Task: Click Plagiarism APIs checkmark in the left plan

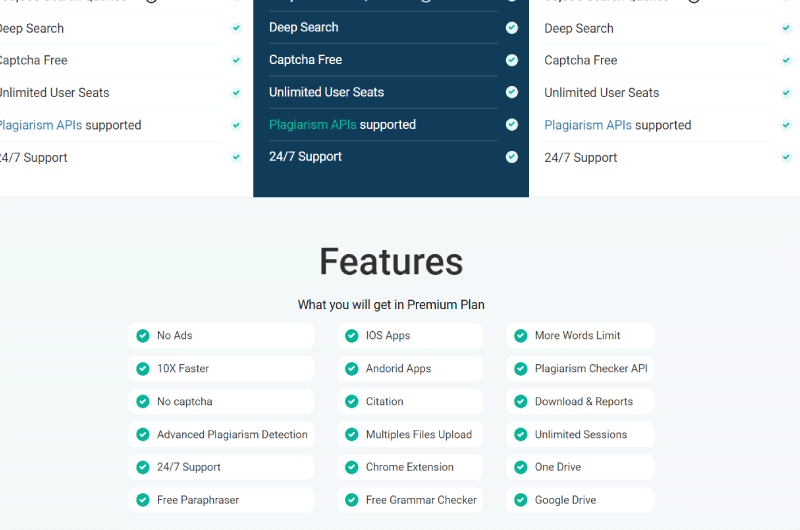Action: (236, 125)
